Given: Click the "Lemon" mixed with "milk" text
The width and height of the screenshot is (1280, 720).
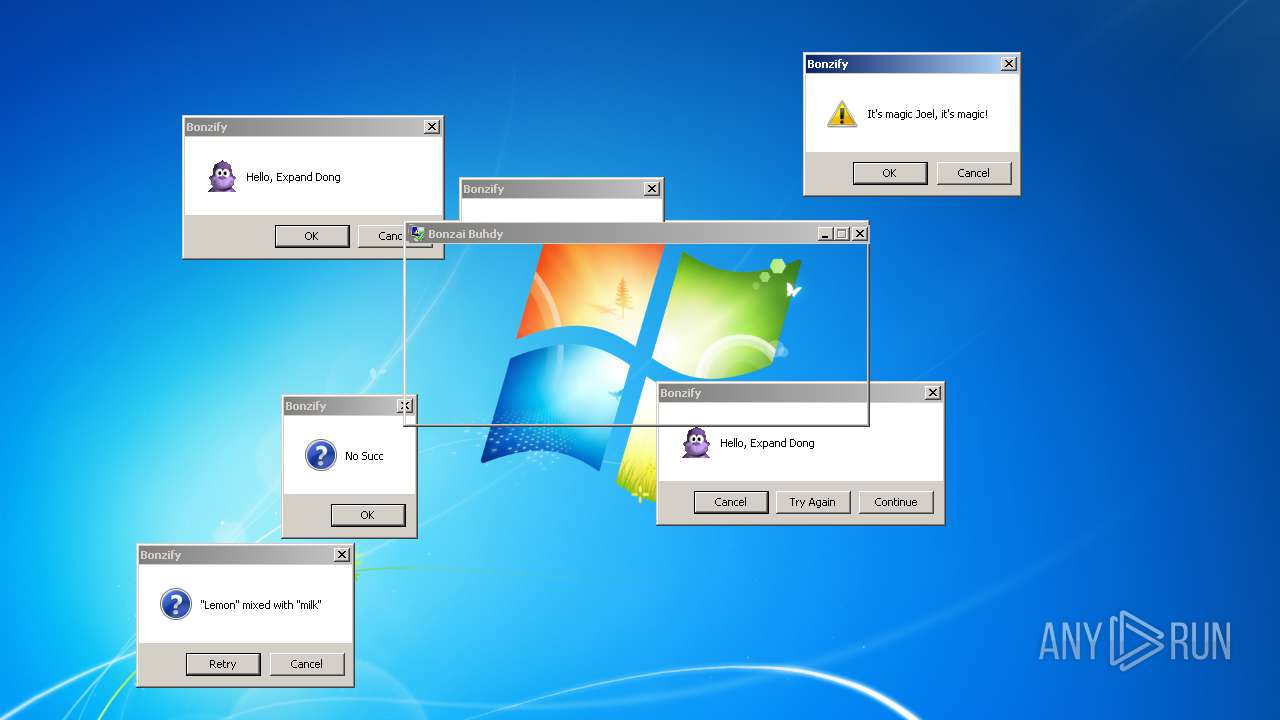Looking at the screenshot, I should click(261, 605).
